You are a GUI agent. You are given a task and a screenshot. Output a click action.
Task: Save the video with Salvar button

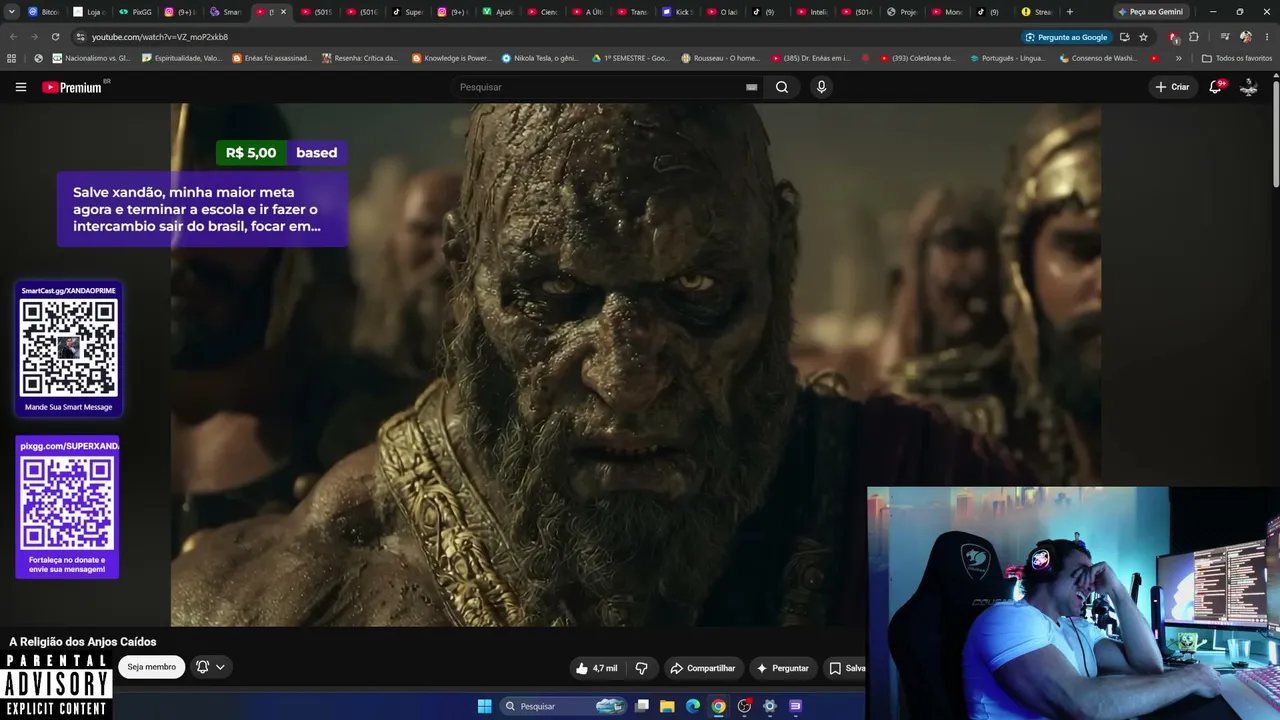846,668
